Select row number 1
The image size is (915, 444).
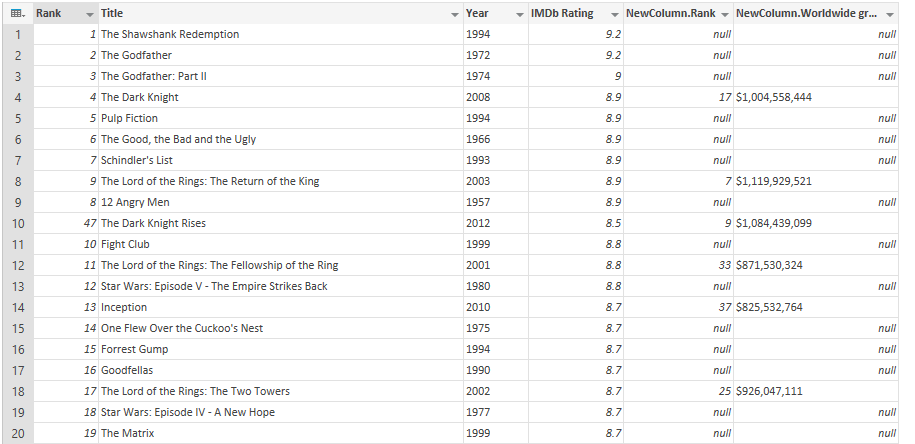tap(17, 34)
